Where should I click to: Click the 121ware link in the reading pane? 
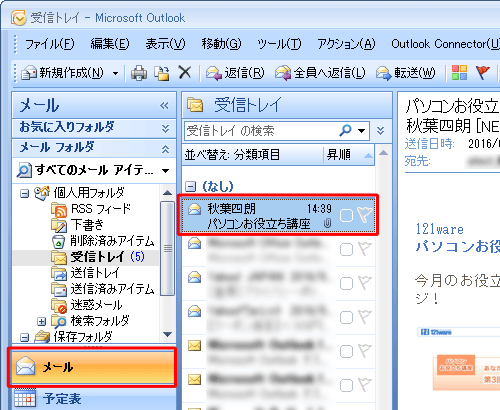point(440,229)
